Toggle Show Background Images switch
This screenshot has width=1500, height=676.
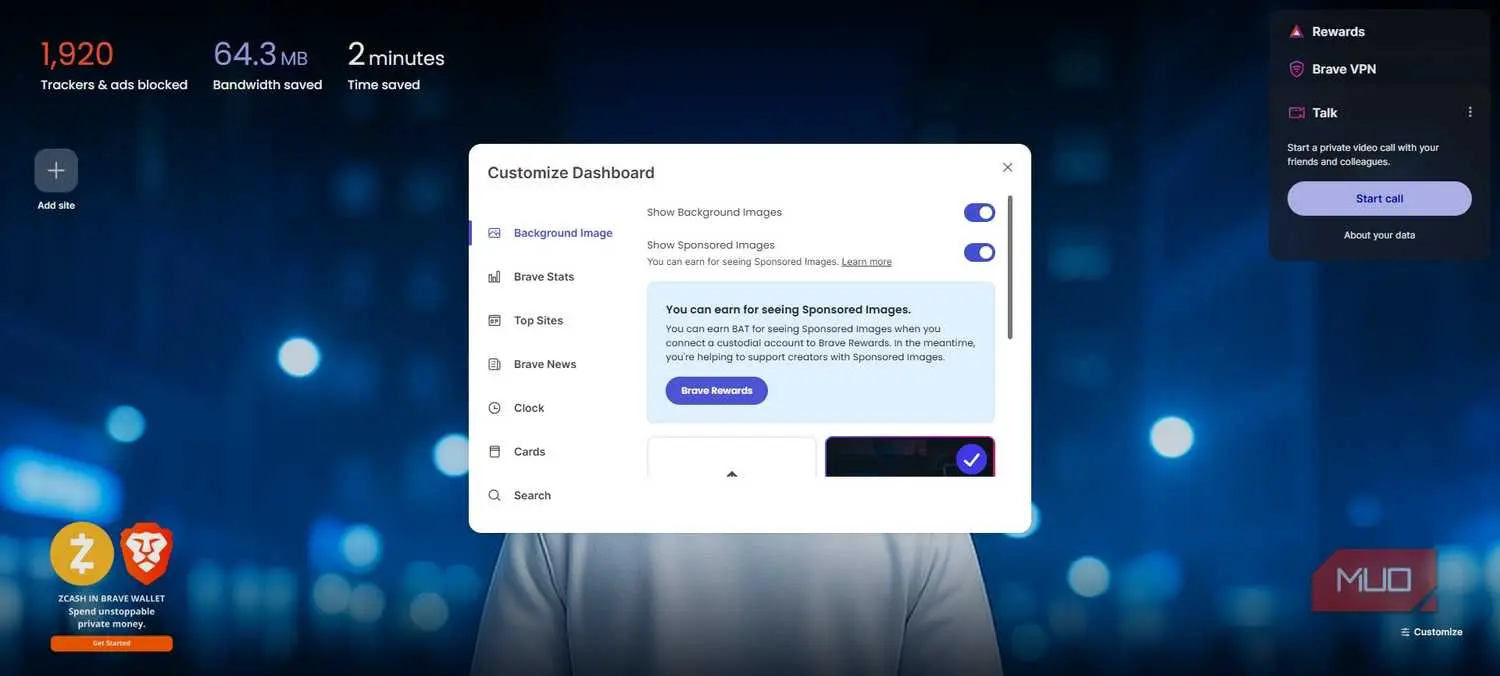click(979, 213)
